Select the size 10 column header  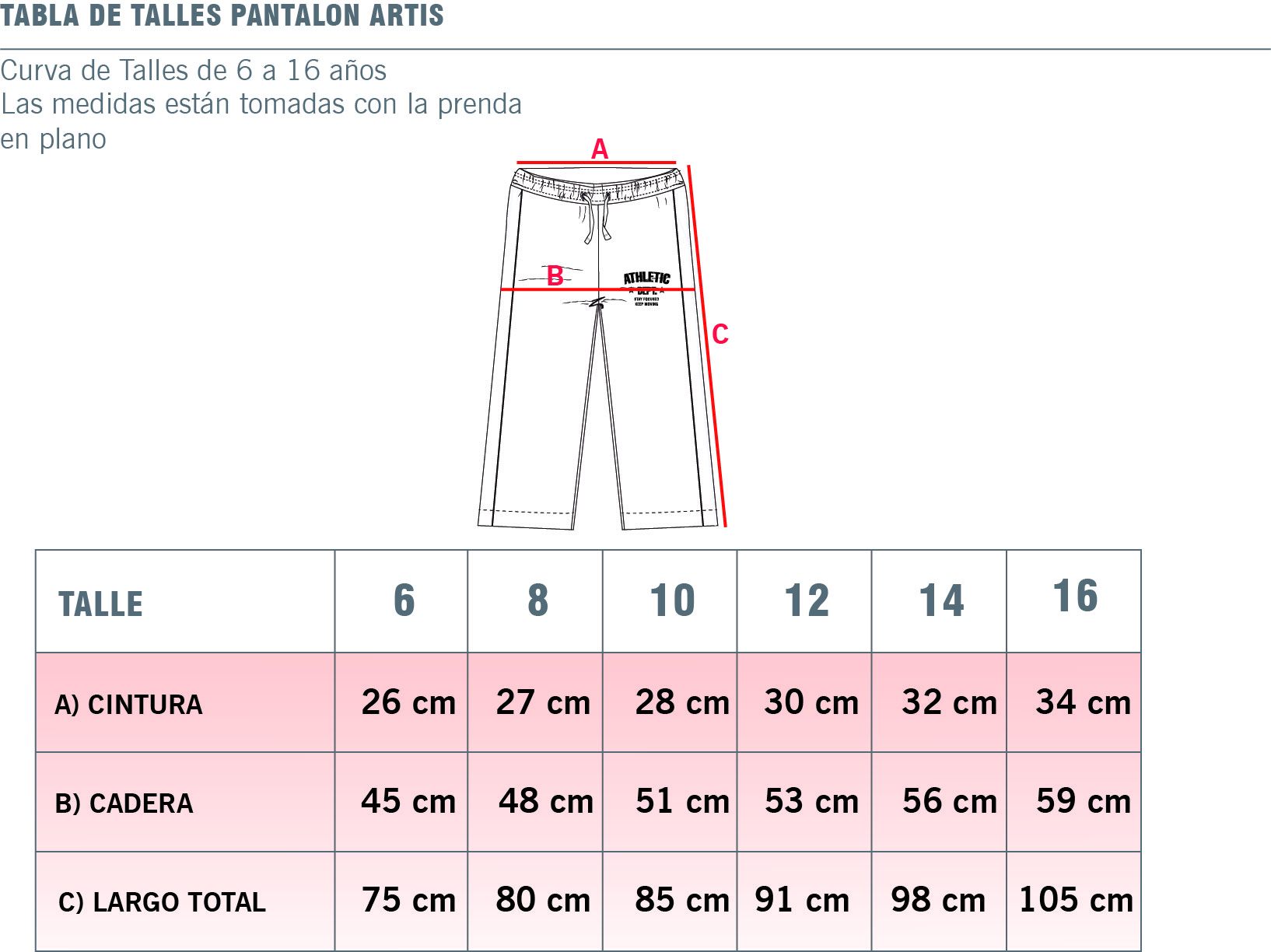pos(670,601)
